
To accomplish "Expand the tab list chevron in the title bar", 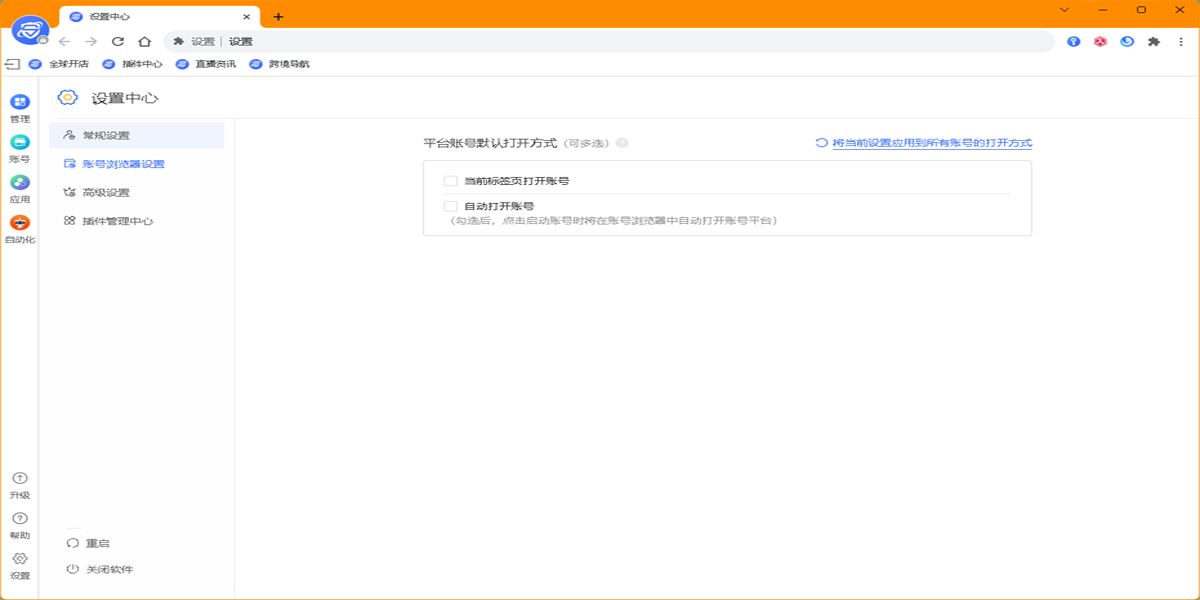I will click(1064, 9).
